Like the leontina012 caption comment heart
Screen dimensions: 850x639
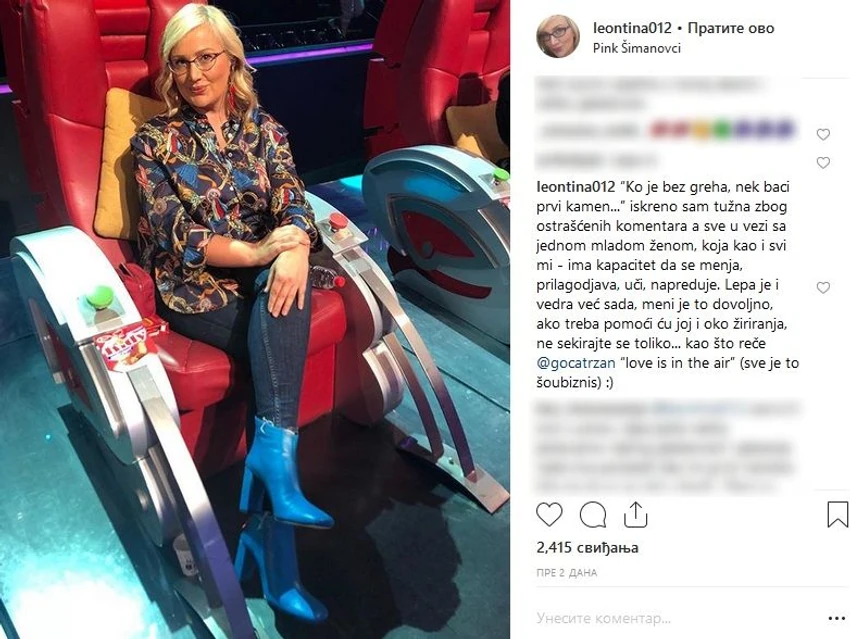[x=823, y=288]
